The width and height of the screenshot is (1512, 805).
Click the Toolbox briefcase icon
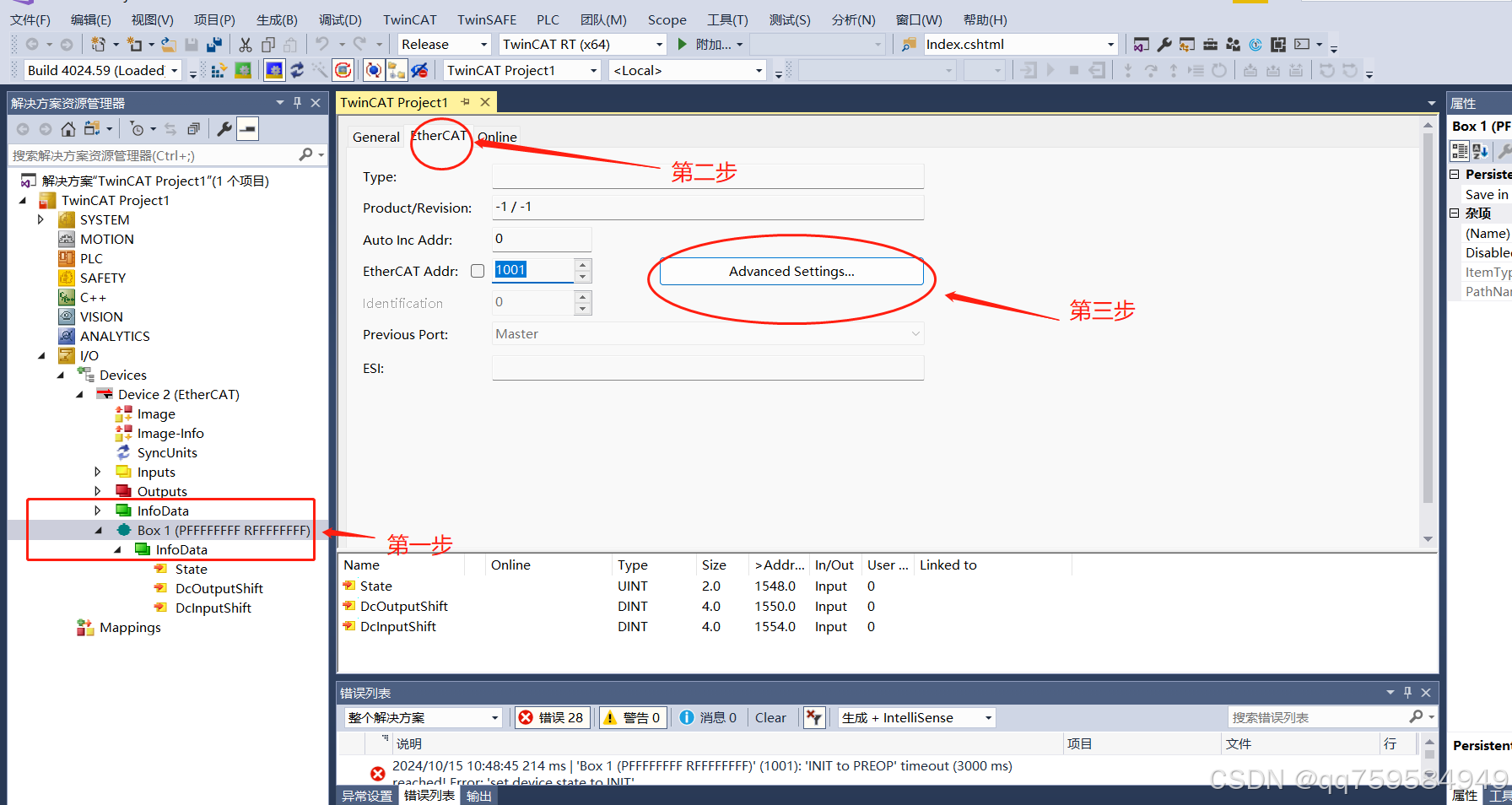[x=1210, y=45]
